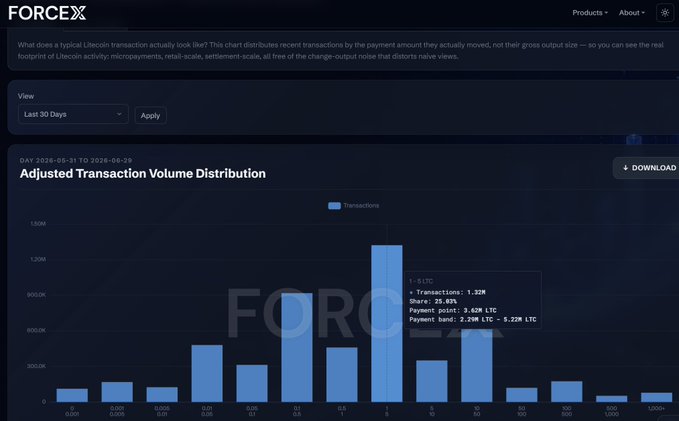Click the tooltip Payment band line
Image resolution: width=679 pixels, height=421 pixels.
(473, 320)
